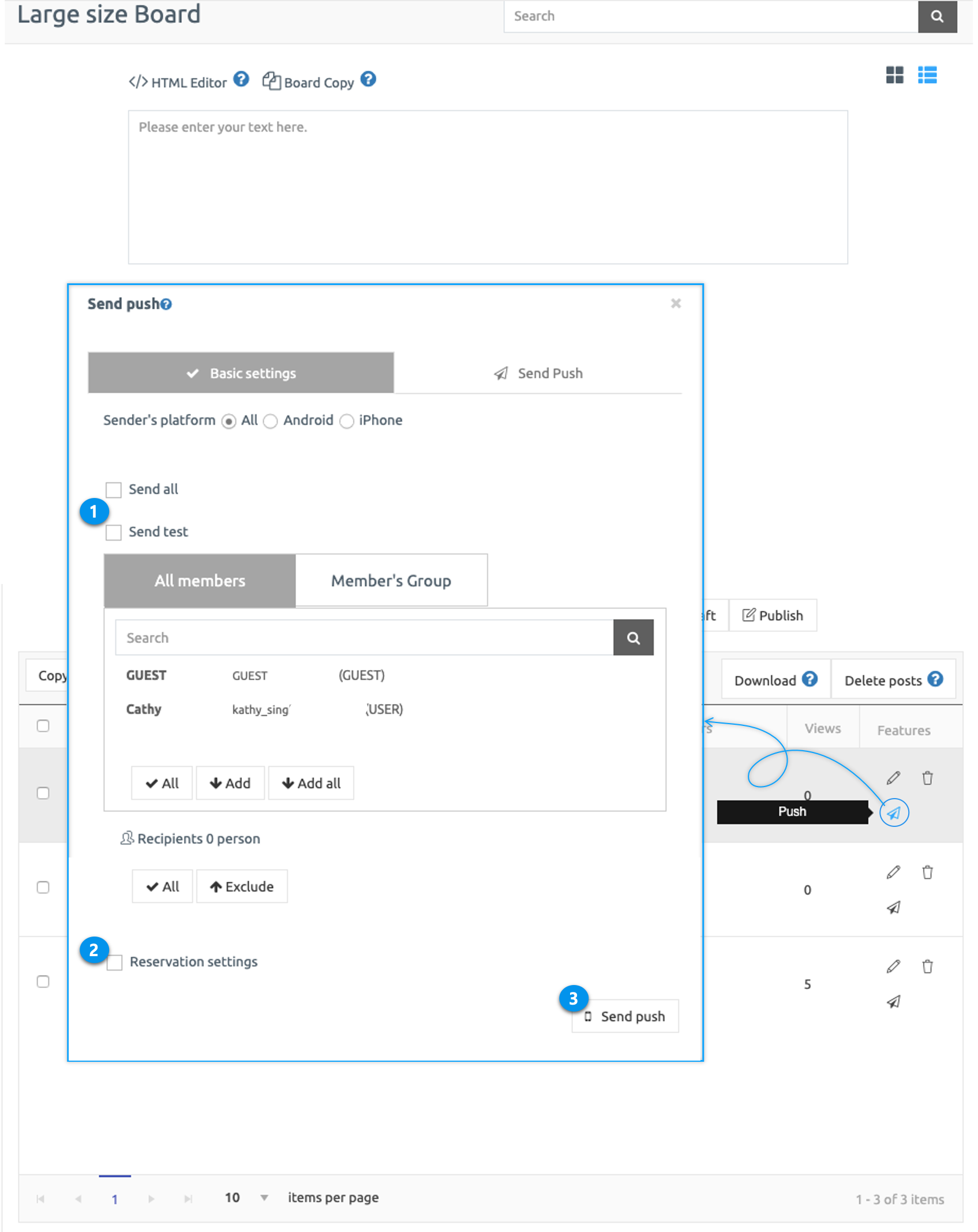Click member search magnifier button in dialog
This screenshot has width=978, height=1232.
click(x=633, y=638)
